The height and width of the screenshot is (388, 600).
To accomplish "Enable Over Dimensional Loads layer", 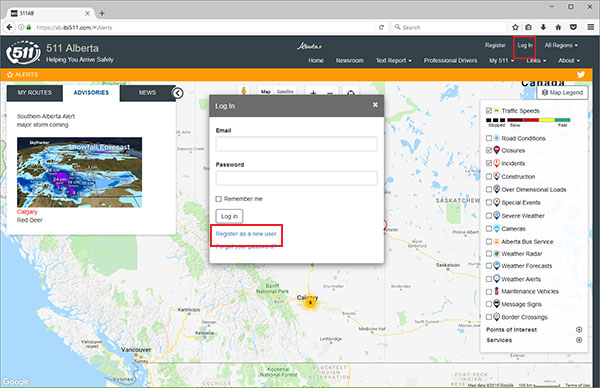I will [x=489, y=189].
